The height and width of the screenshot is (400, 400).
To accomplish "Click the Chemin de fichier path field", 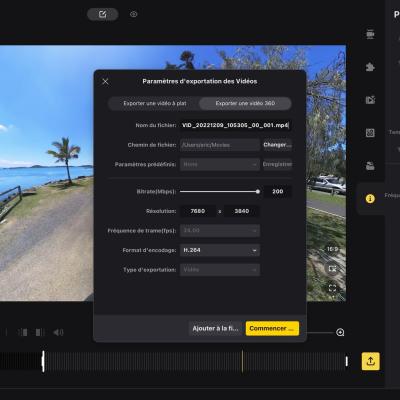I will coord(220,145).
